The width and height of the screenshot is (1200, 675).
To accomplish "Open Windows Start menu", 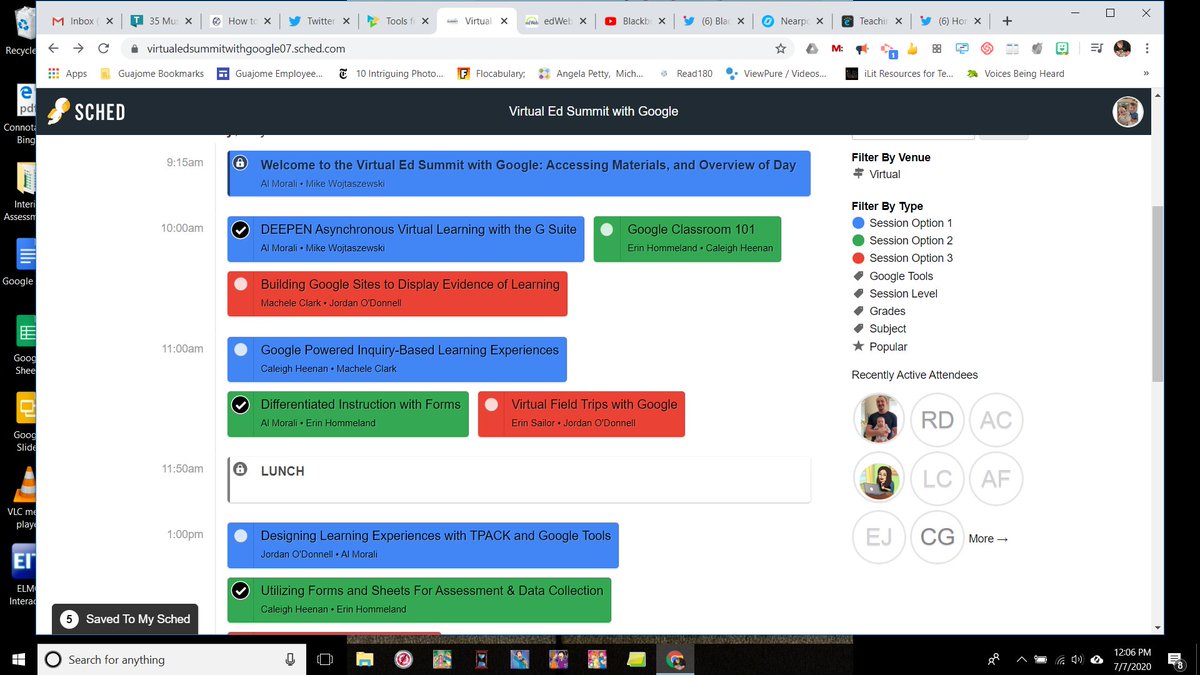I will 18,659.
